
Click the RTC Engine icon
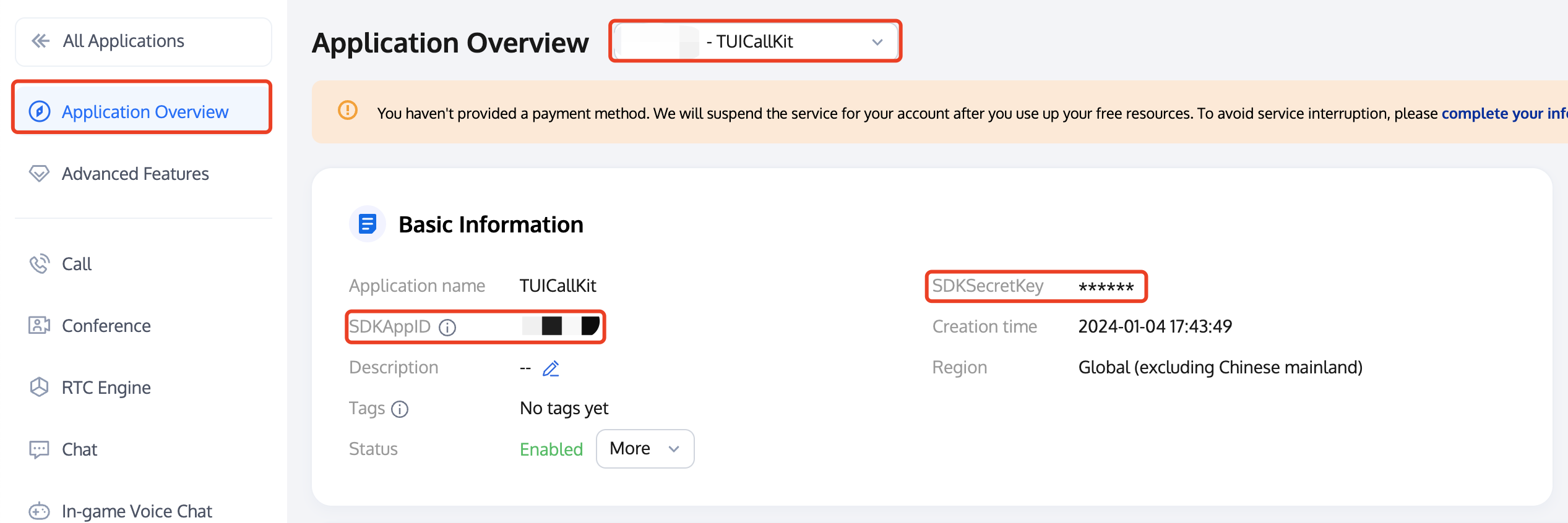(40, 388)
